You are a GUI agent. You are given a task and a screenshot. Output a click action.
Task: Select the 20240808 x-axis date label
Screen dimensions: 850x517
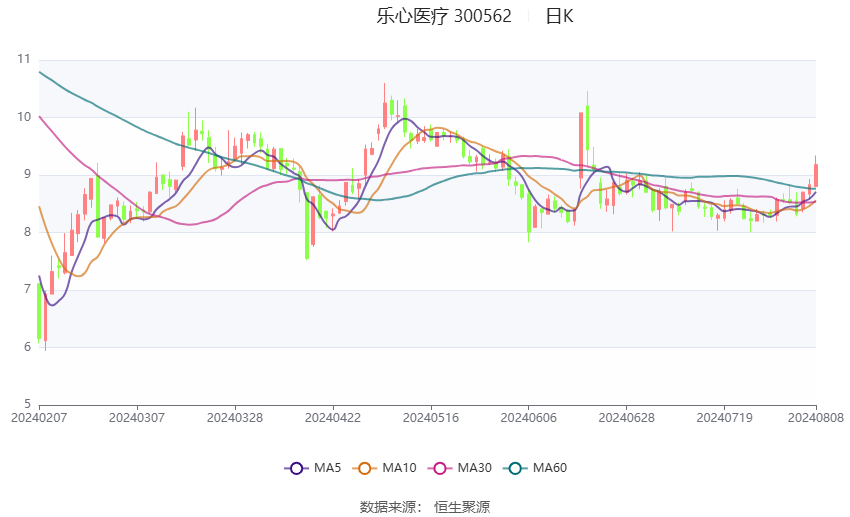tap(816, 418)
